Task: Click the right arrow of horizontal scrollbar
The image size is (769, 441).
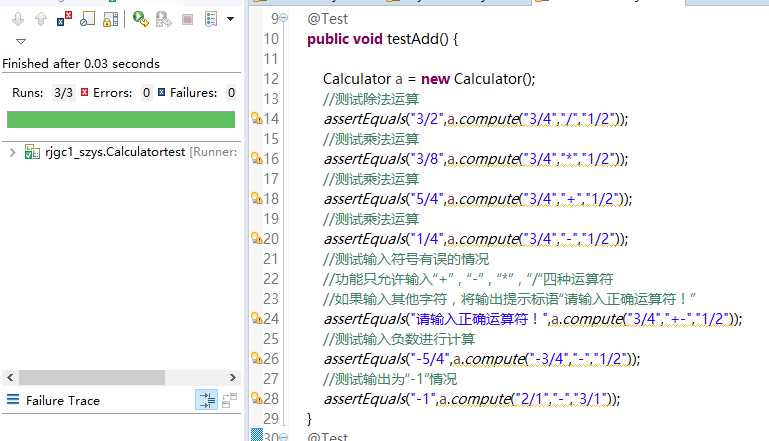Action: (x=232, y=377)
